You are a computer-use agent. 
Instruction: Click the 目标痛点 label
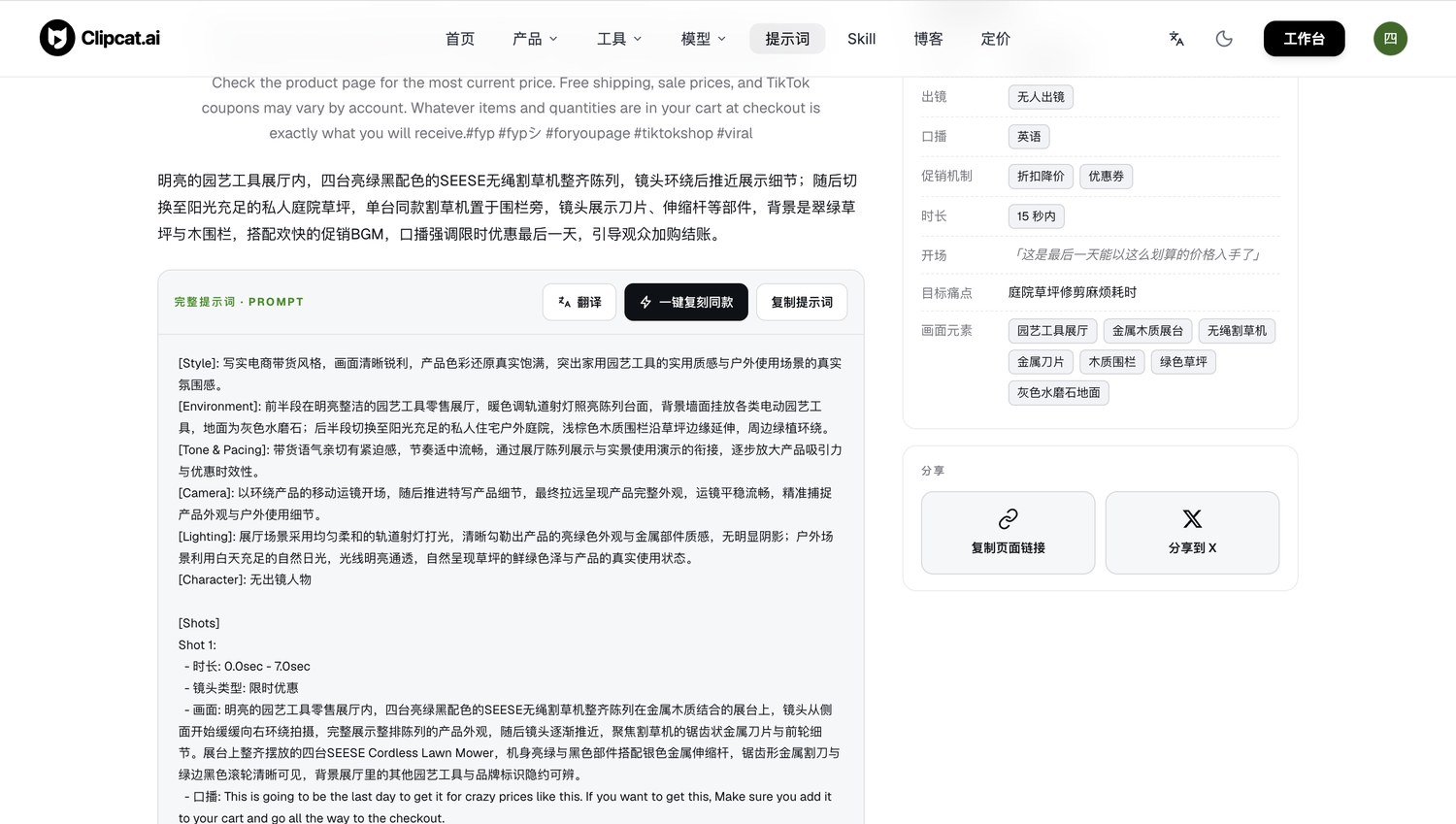[946, 292]
